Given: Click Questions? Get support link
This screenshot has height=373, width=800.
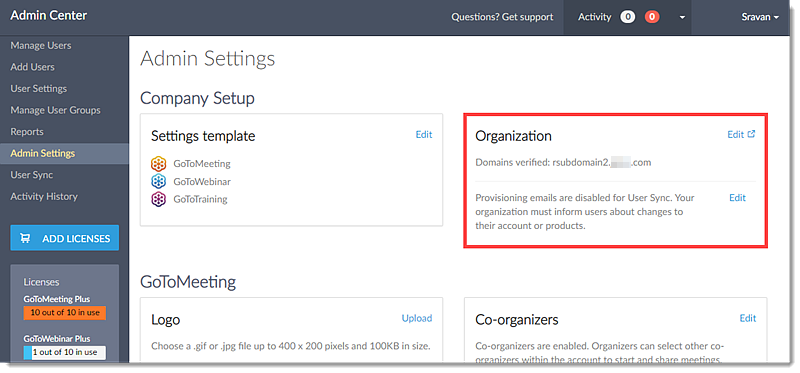Looking at the screenshot, I should (502, 17).
